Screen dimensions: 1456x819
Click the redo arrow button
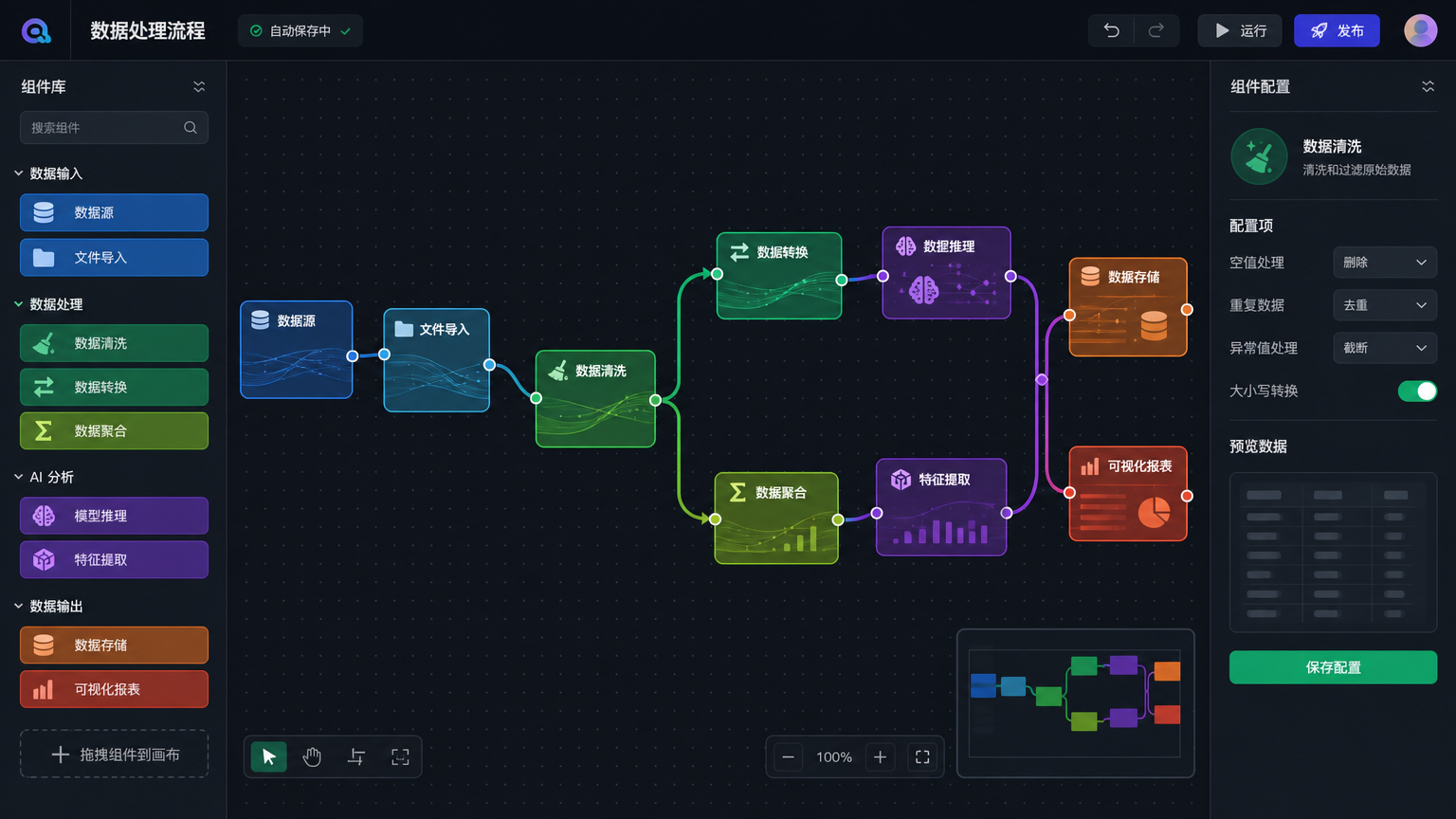[1156, 30]
